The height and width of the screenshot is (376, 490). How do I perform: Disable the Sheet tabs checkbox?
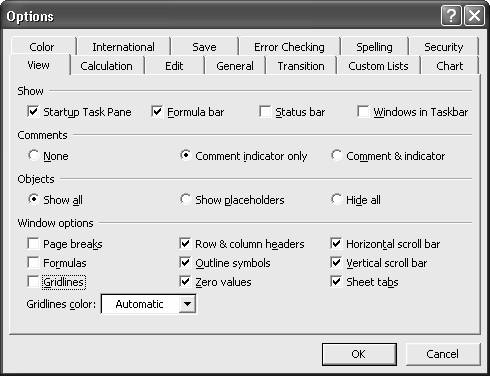pyautogui.click(x=336, y=281)
